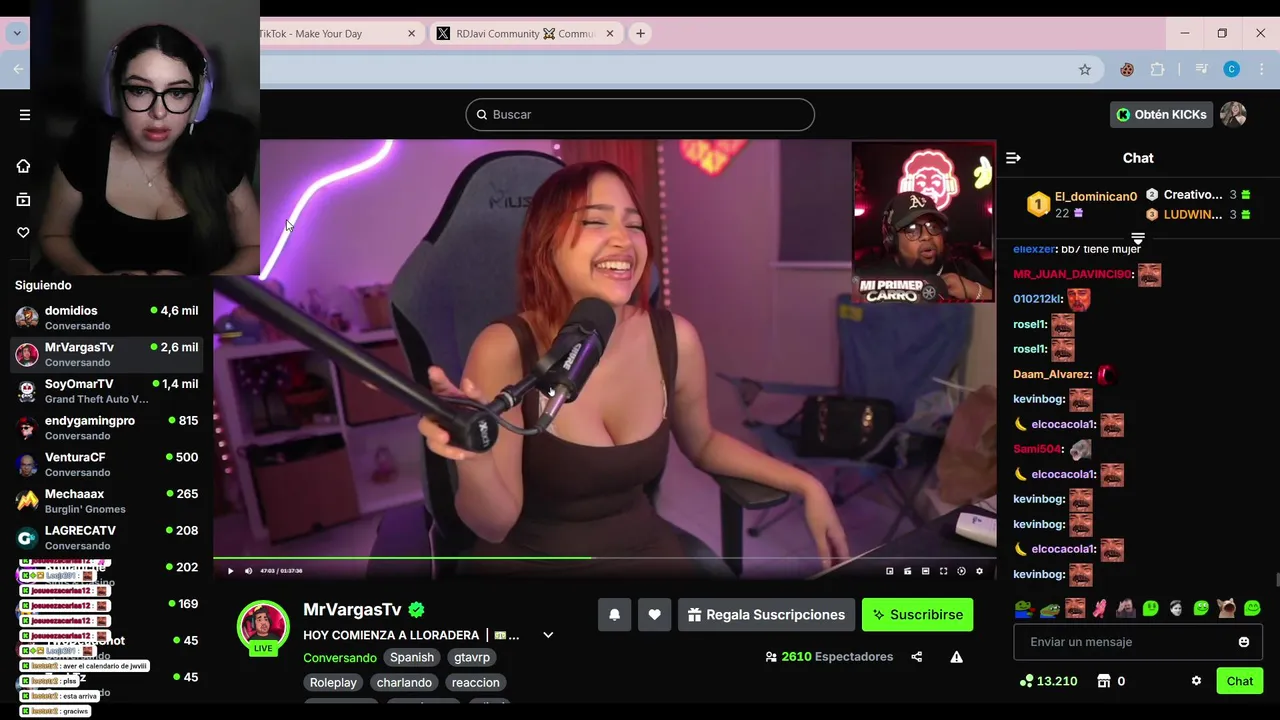Report the stream with warning icon
This screenshot has width=1280, height=720.
tap(957, 657)
